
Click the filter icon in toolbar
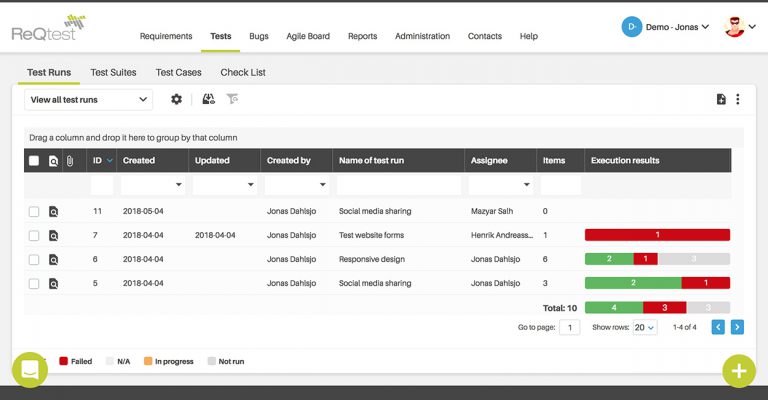pyautogui.click(x=232, y=99)
